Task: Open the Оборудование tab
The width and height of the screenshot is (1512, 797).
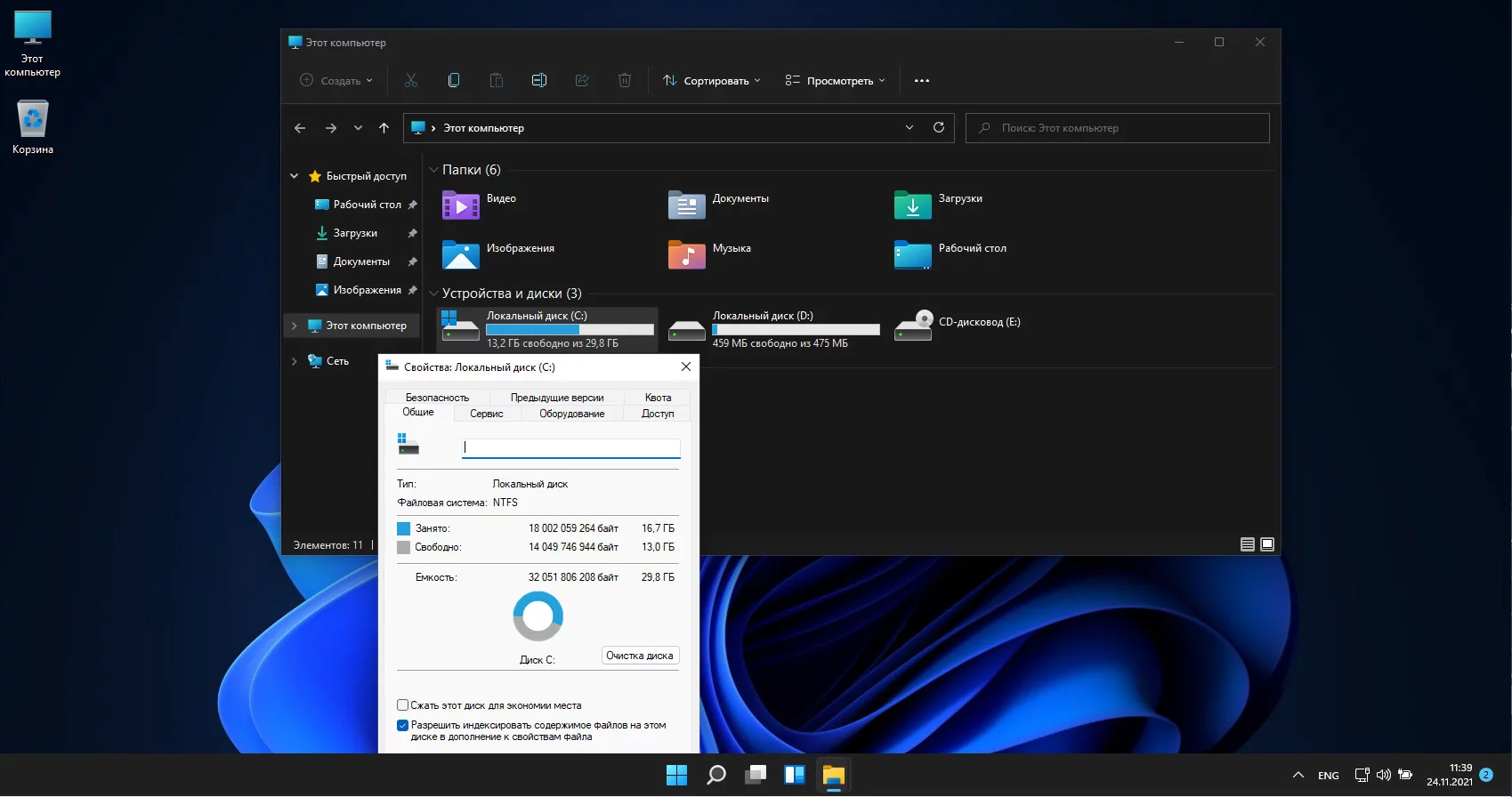Action: pos(571,414)
